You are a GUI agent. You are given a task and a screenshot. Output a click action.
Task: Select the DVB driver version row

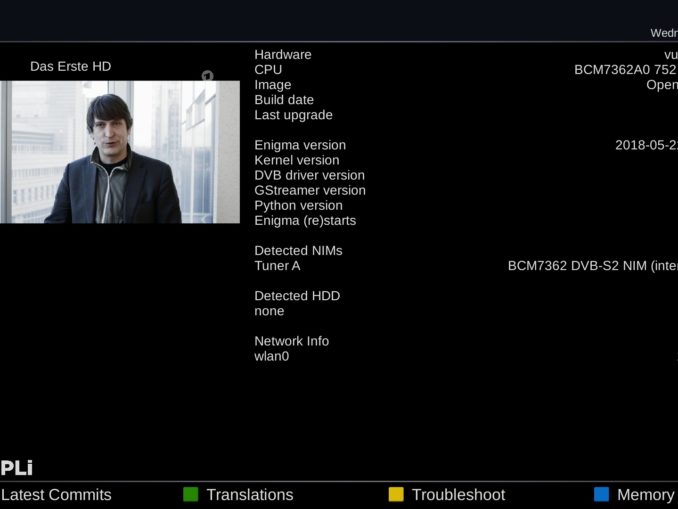pos(310,175)
